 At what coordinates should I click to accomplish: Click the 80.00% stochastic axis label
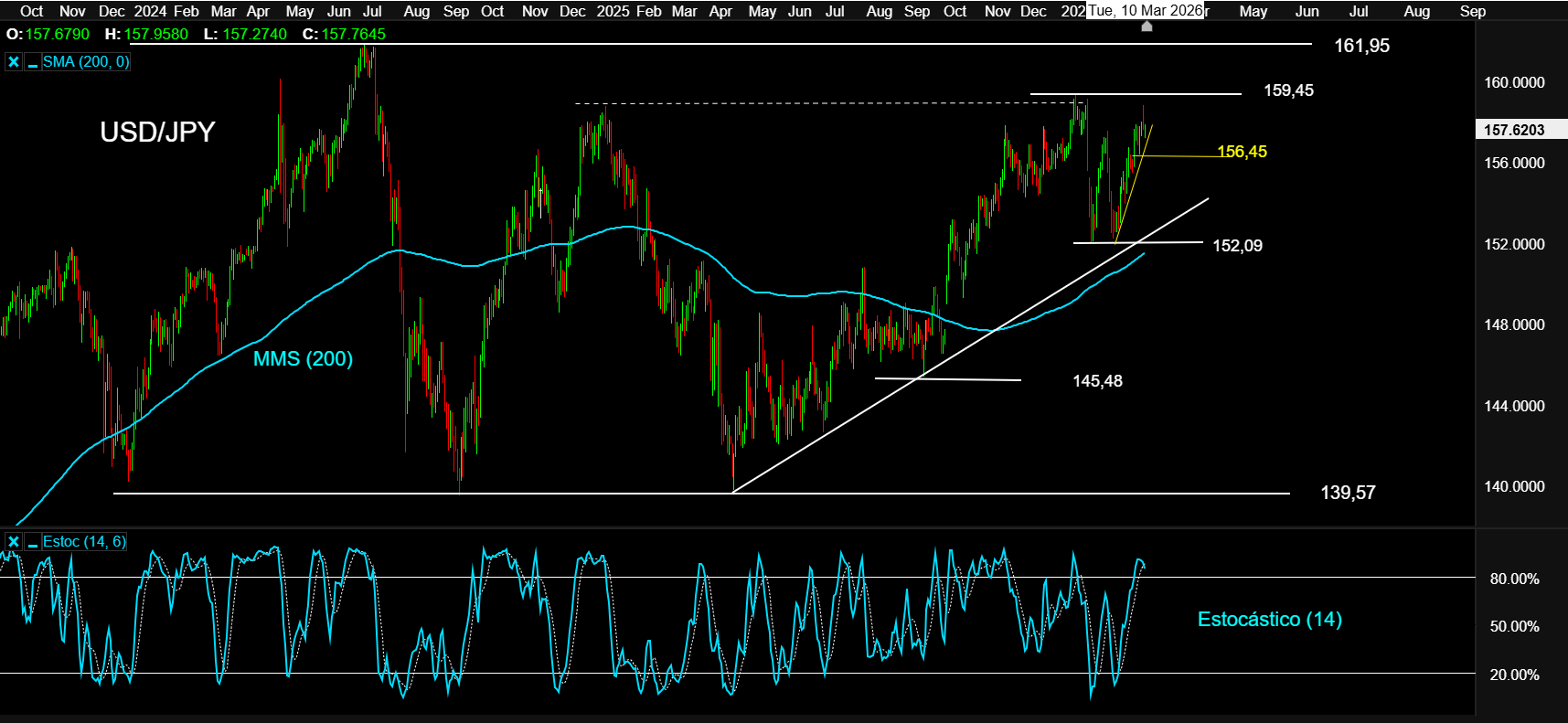coord(1514,579)
